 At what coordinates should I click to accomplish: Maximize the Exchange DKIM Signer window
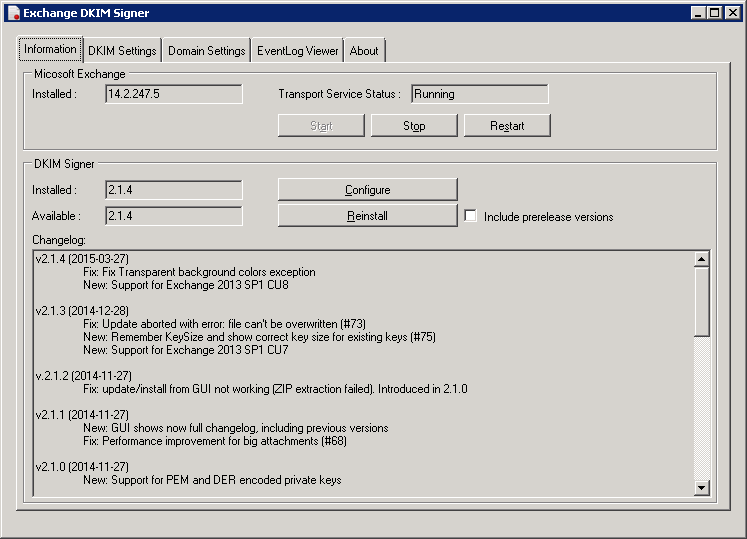pyautogui.click(x=715, y=13)
